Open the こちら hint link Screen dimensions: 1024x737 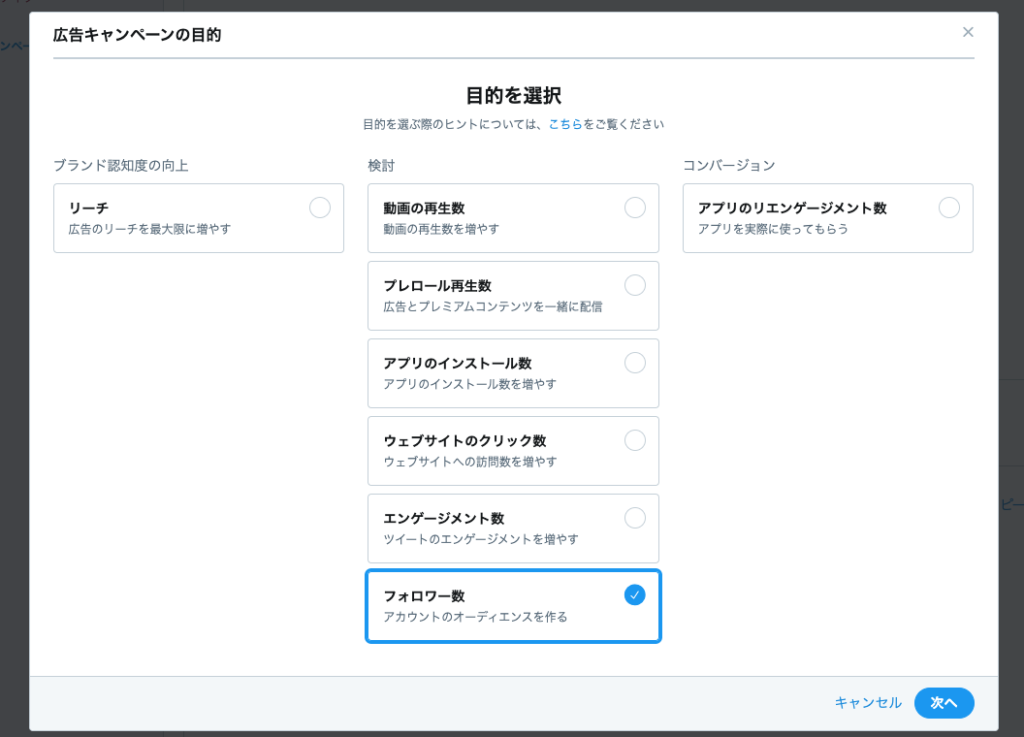point(565,125)
